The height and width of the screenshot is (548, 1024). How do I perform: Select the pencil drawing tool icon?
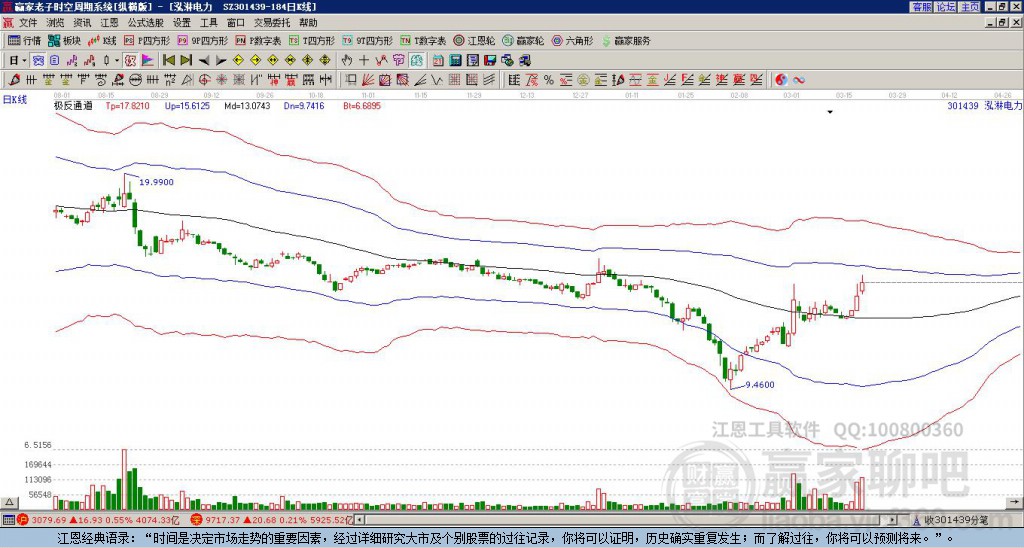(x=14, y=80)
